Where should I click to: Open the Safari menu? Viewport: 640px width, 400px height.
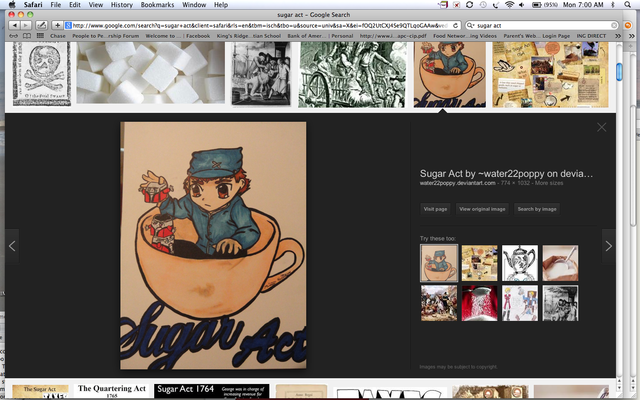point(33,5)
